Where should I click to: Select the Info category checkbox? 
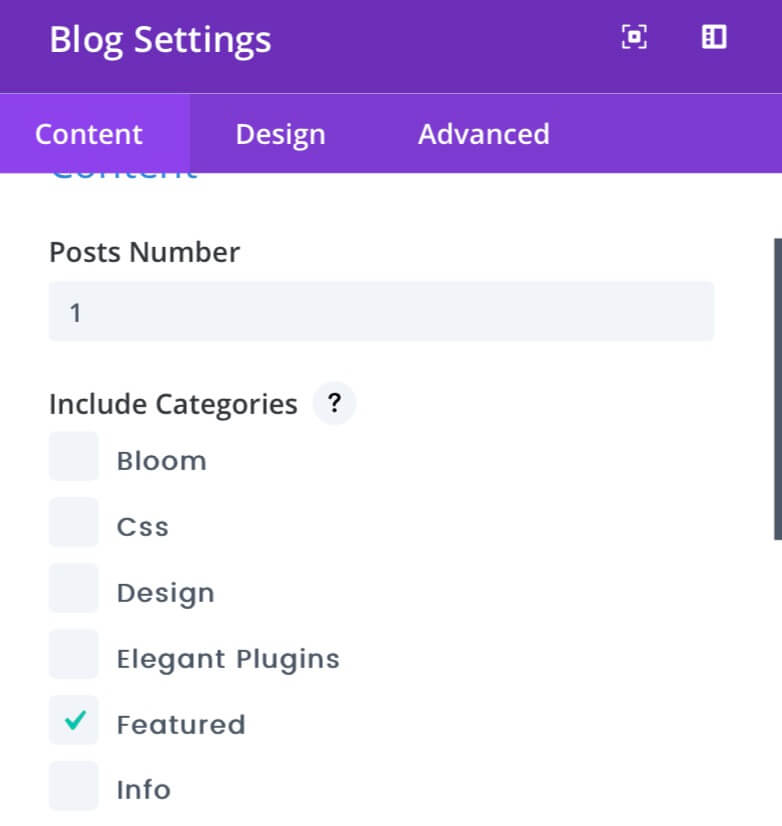click(74, 786)
